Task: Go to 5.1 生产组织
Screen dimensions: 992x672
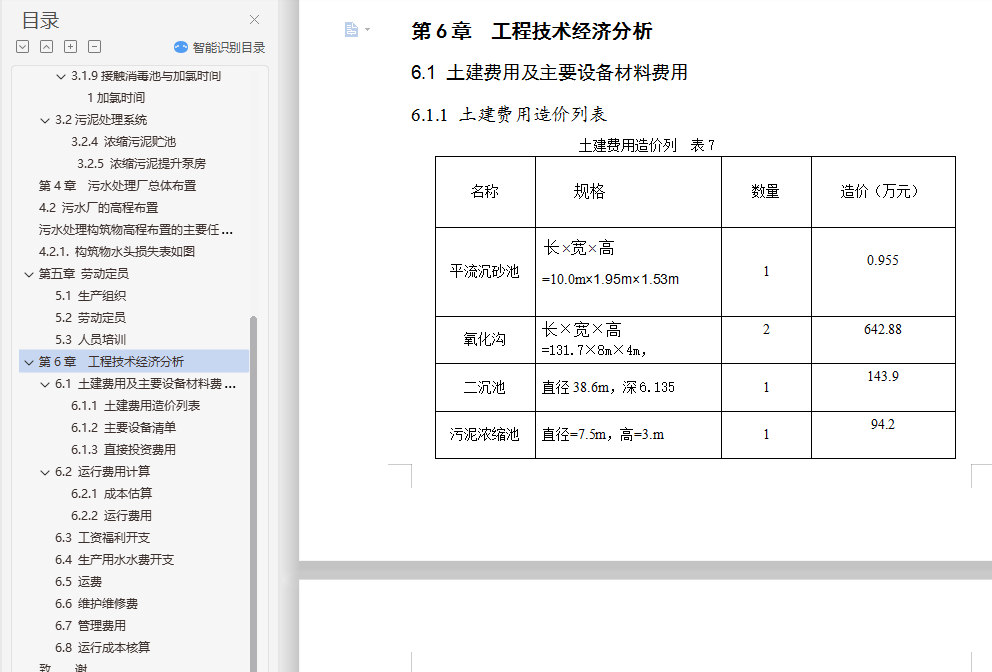Action: [90, 296]
